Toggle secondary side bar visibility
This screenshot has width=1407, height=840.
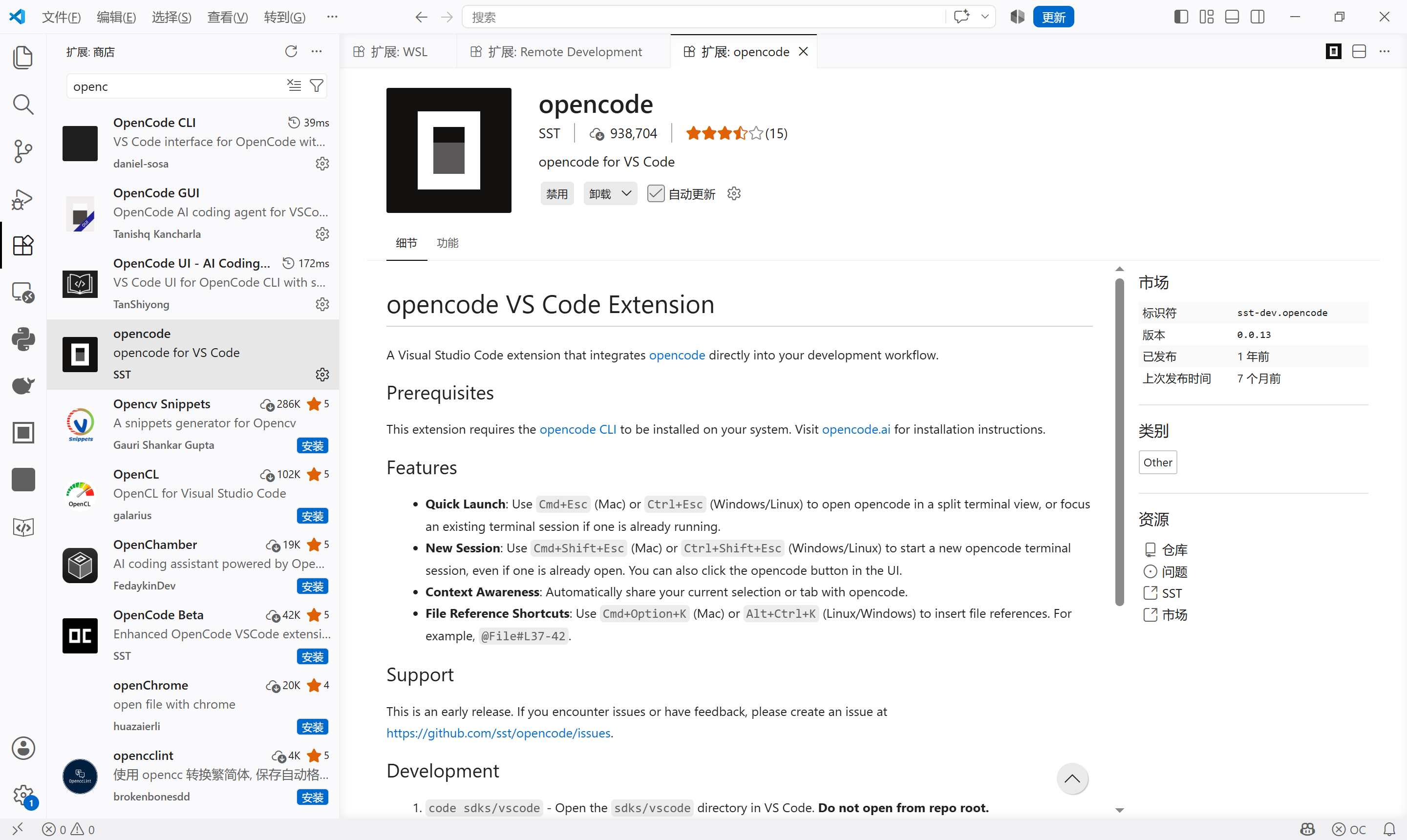coord(1258,17)
